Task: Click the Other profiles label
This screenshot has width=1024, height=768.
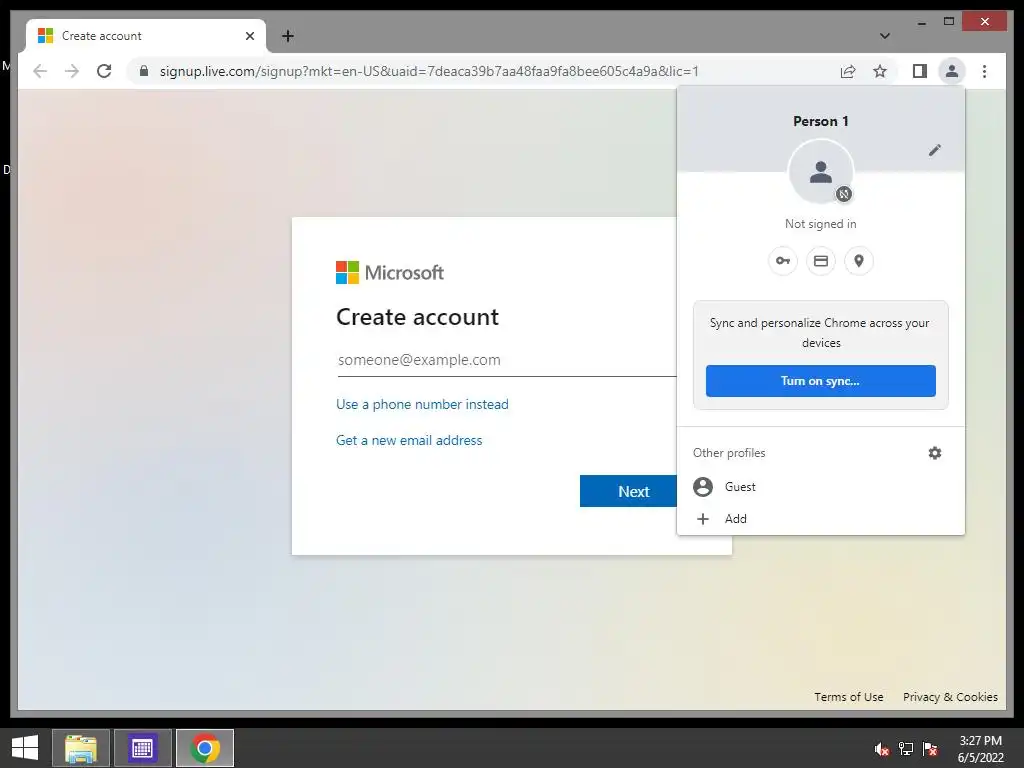Action: coord(729,453)
